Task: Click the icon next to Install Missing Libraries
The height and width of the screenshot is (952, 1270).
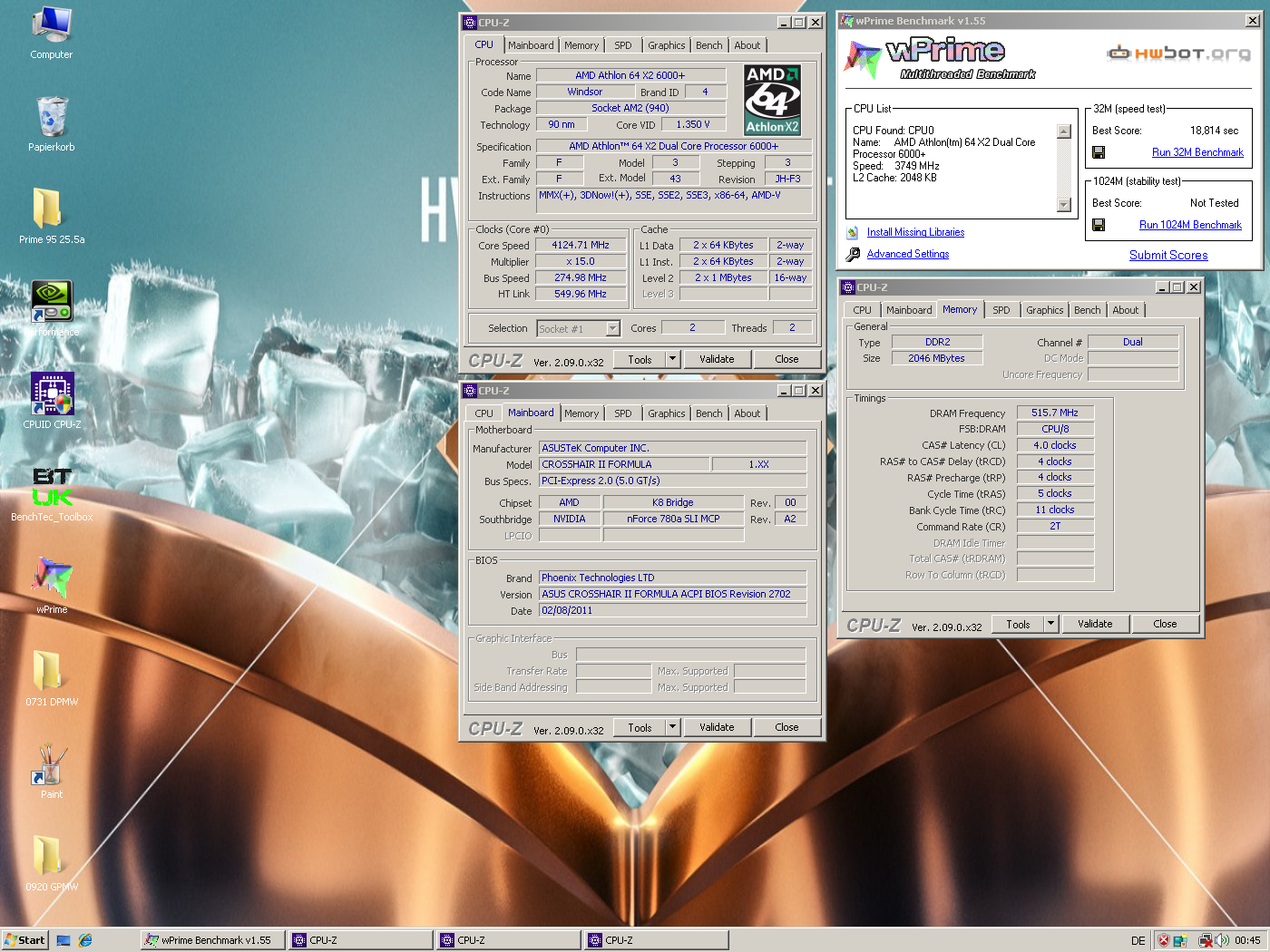Action: [853, 232]
